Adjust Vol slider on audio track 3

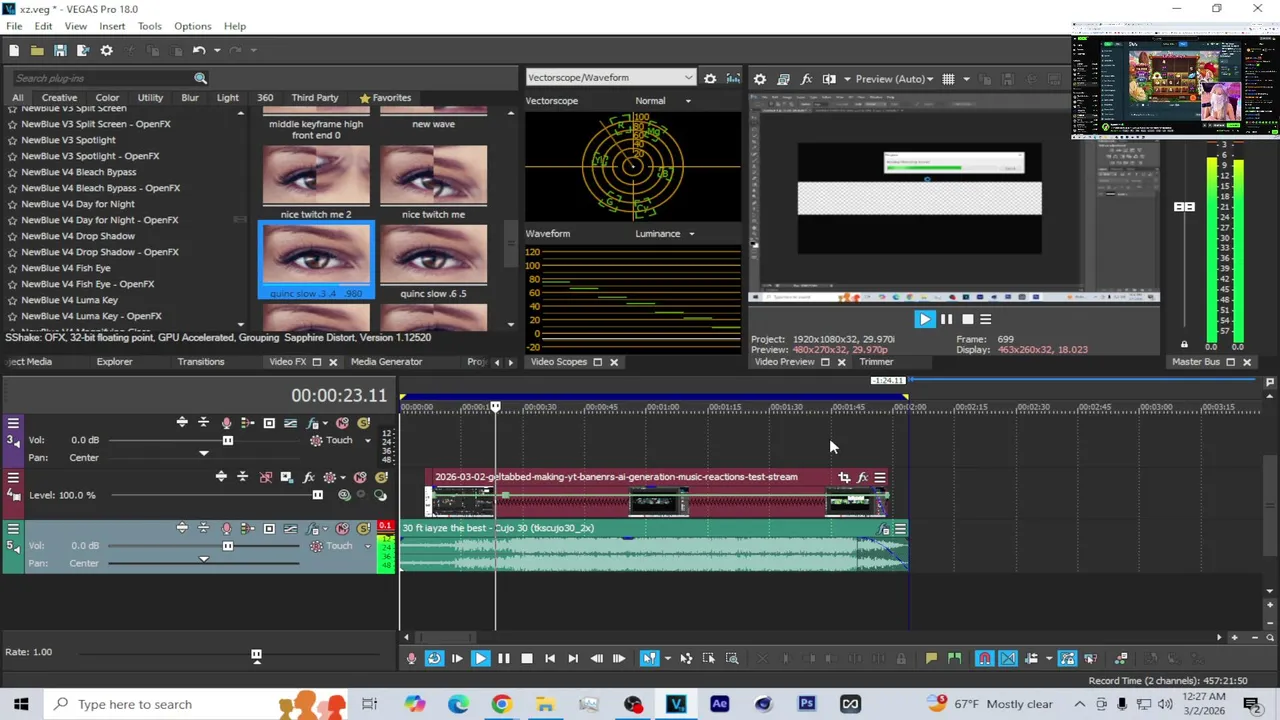tap(228, 440)
